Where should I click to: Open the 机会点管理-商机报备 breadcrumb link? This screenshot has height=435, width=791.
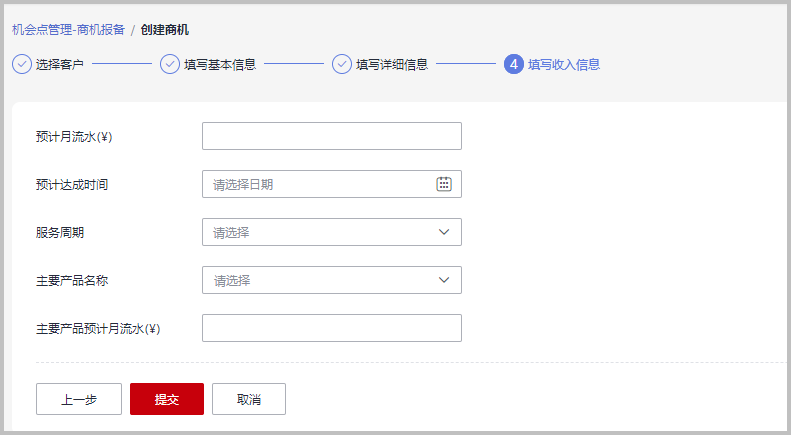click(68, 30)
